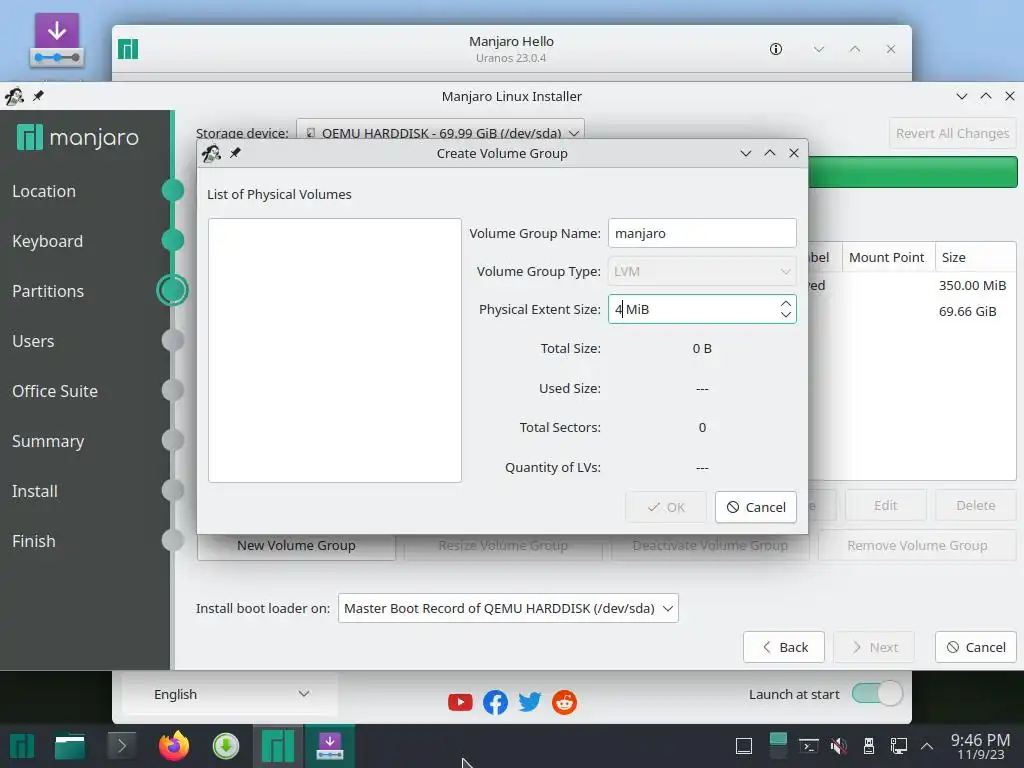Switch to the Manjaro Hello taskbar entry
Viewport: 1024px width, 768px height.
278,746
